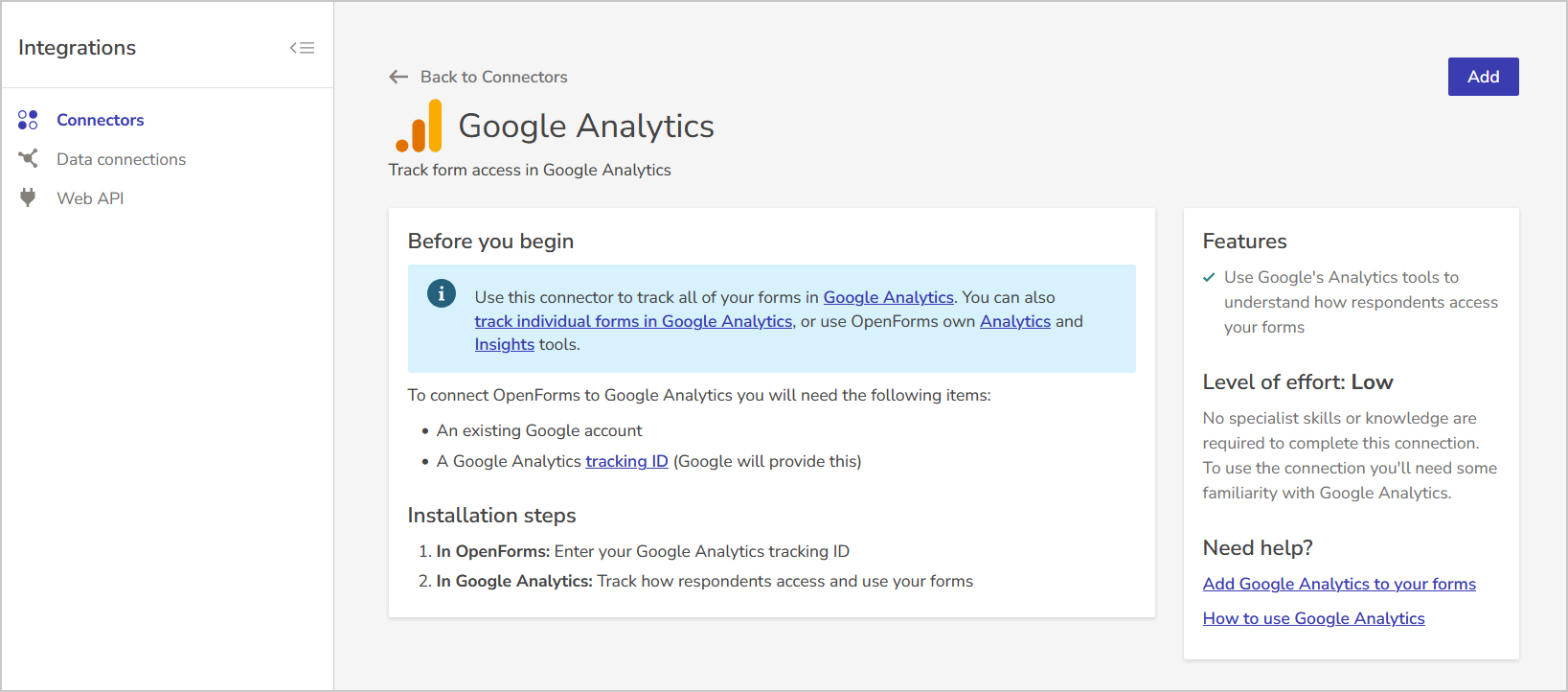Screen dimensions: 1568x692
Task: Open track individual forms in Google Analytics link
Action: click(x=632, y=321)
